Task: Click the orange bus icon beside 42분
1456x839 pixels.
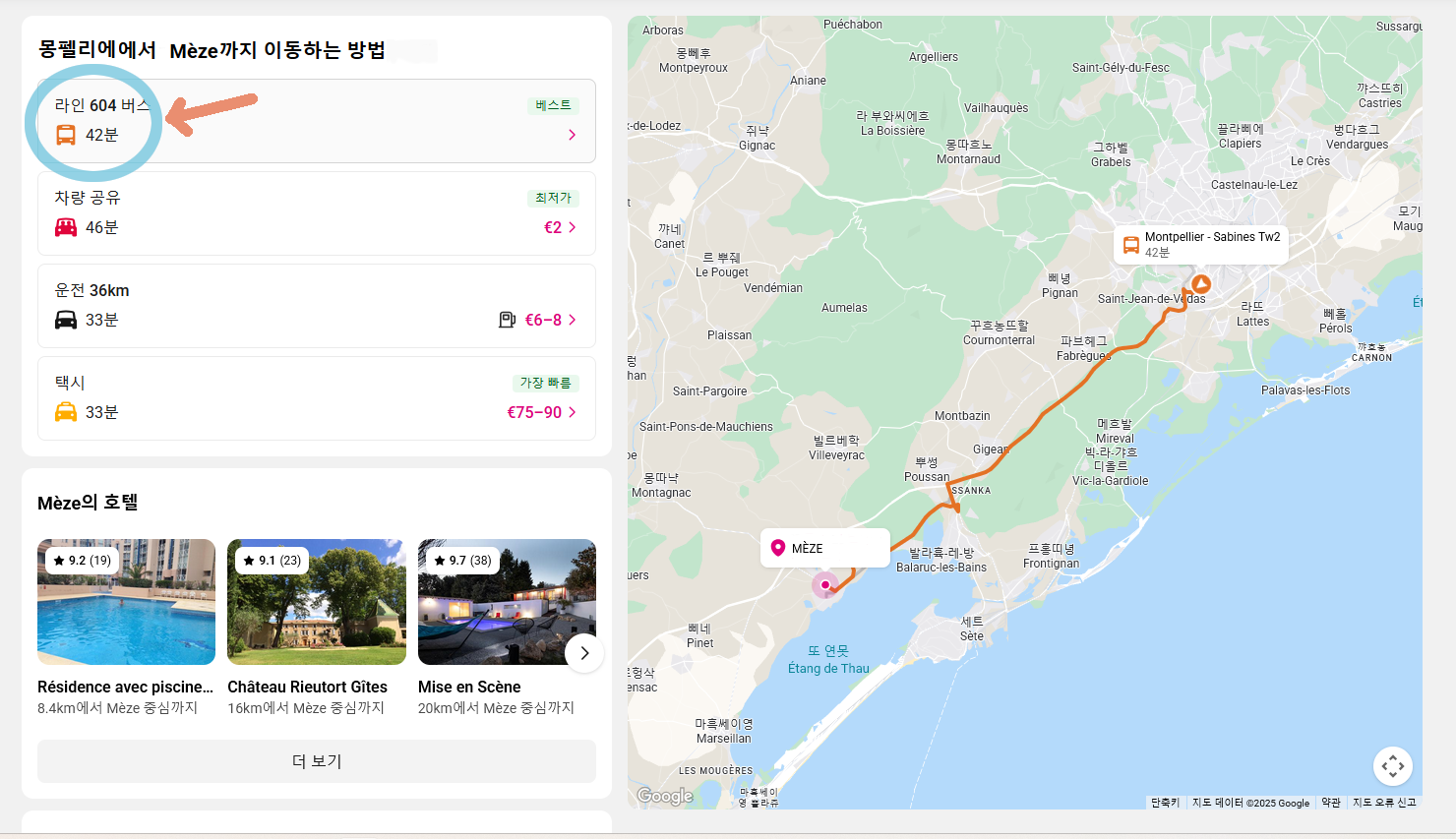Action: [x=66, y=135]
